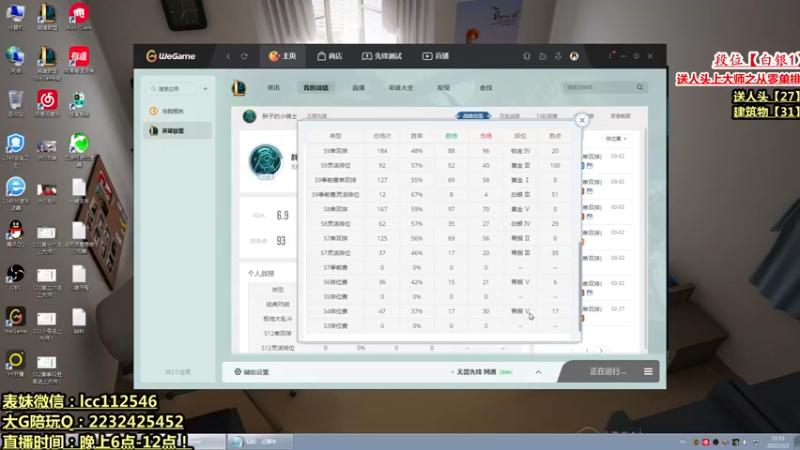Expand the server status chevron
The width and height of the screenshot is (800, 450).
(538, 372)
